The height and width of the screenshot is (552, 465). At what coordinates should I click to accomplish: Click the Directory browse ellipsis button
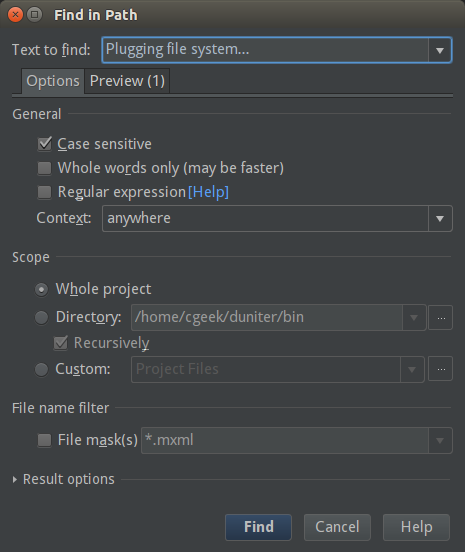[x=440, y=318]
